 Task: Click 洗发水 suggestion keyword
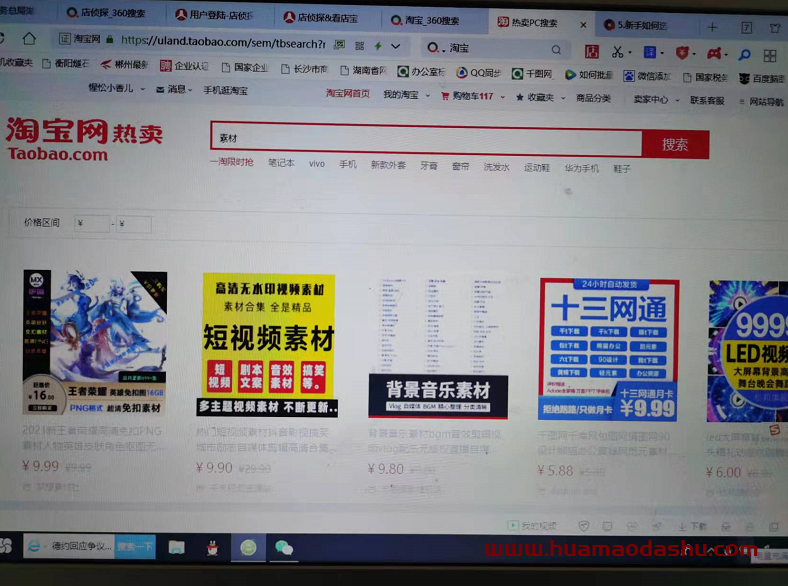tap(497, 167)
